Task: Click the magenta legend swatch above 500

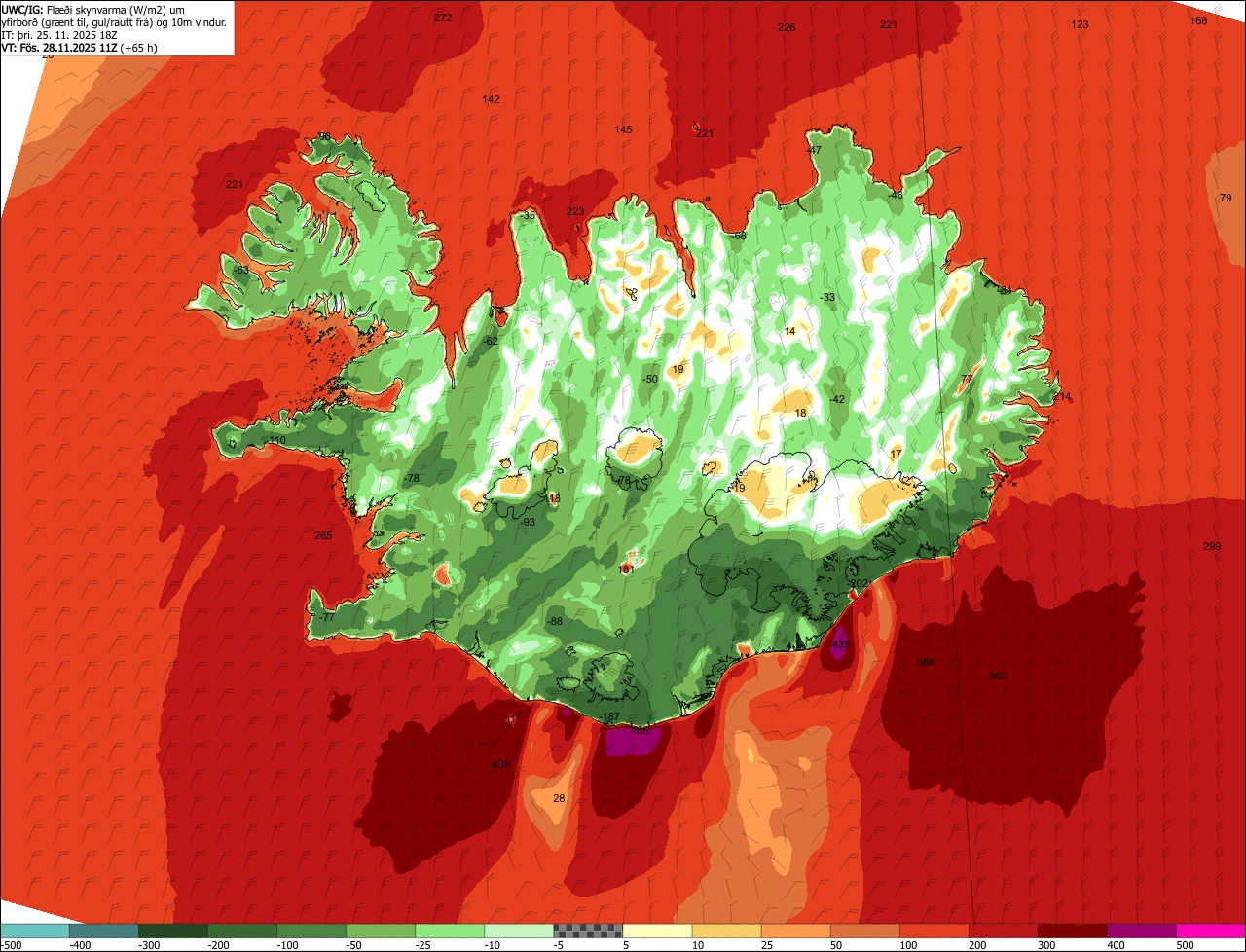Action: click(x=1211, y=931)
